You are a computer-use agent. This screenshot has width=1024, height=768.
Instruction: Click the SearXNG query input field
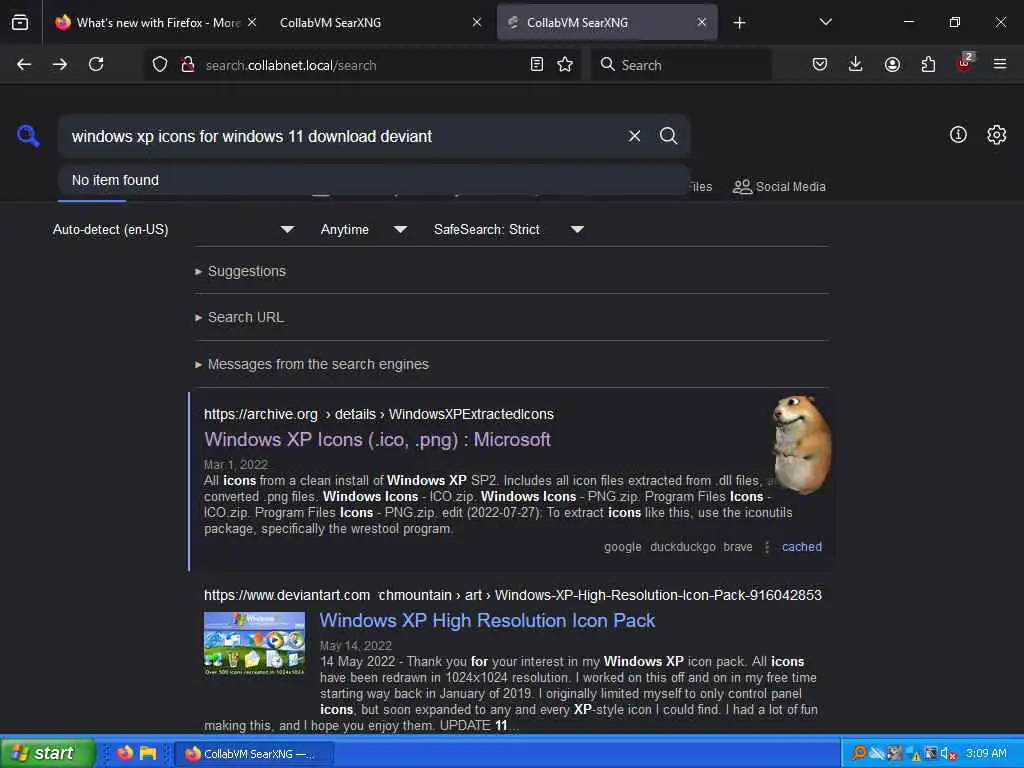343,136
